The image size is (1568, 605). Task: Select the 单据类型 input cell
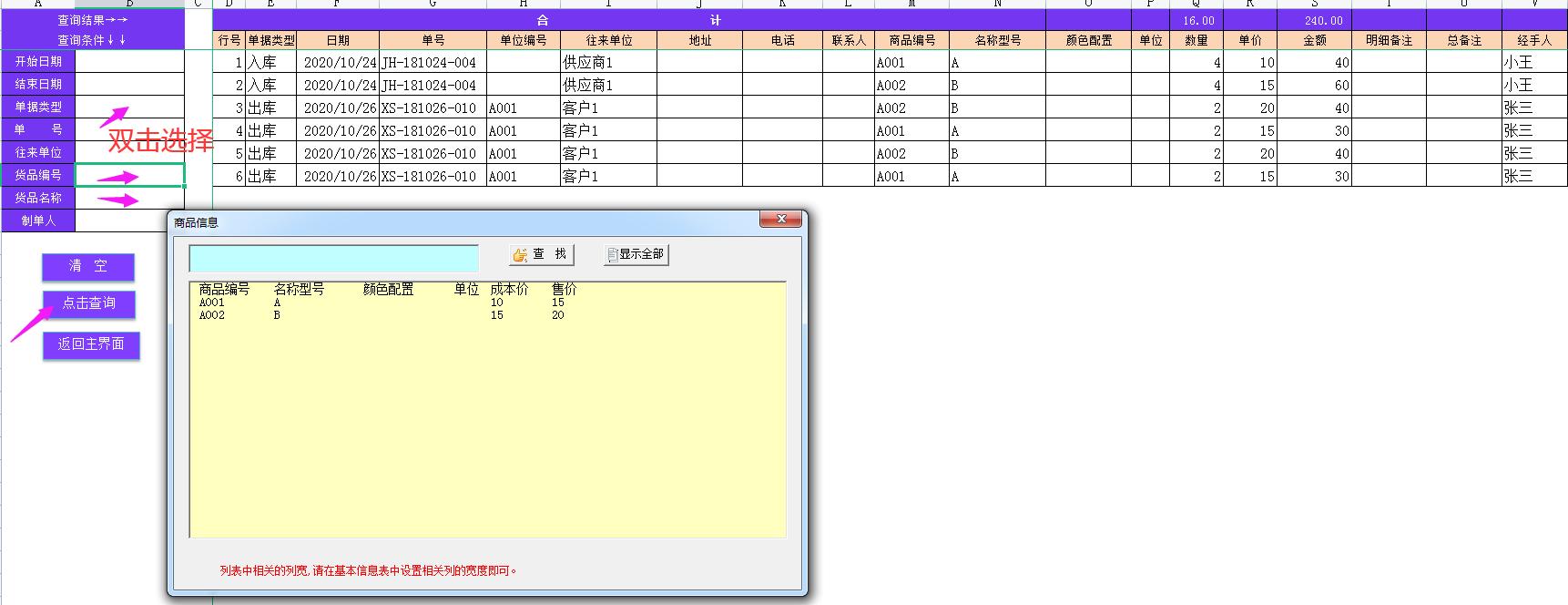pos(129,107)
